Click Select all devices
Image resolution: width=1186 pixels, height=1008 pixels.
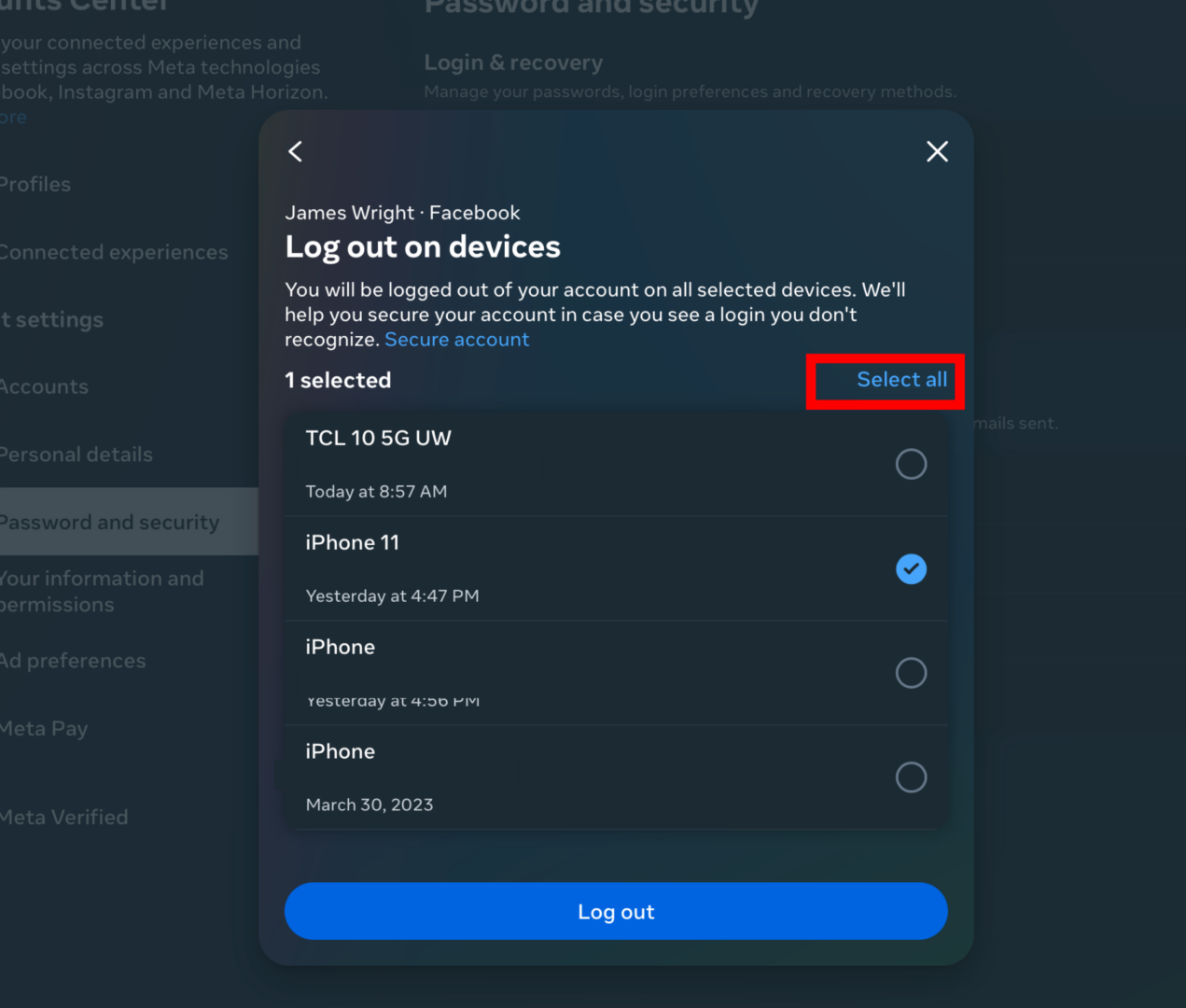click(x=901, y=380)
